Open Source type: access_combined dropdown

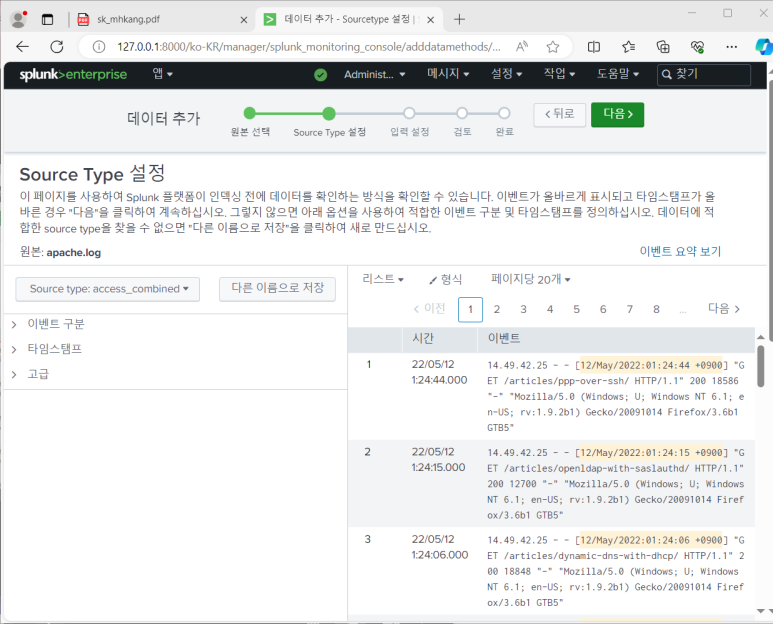[107, 289]
